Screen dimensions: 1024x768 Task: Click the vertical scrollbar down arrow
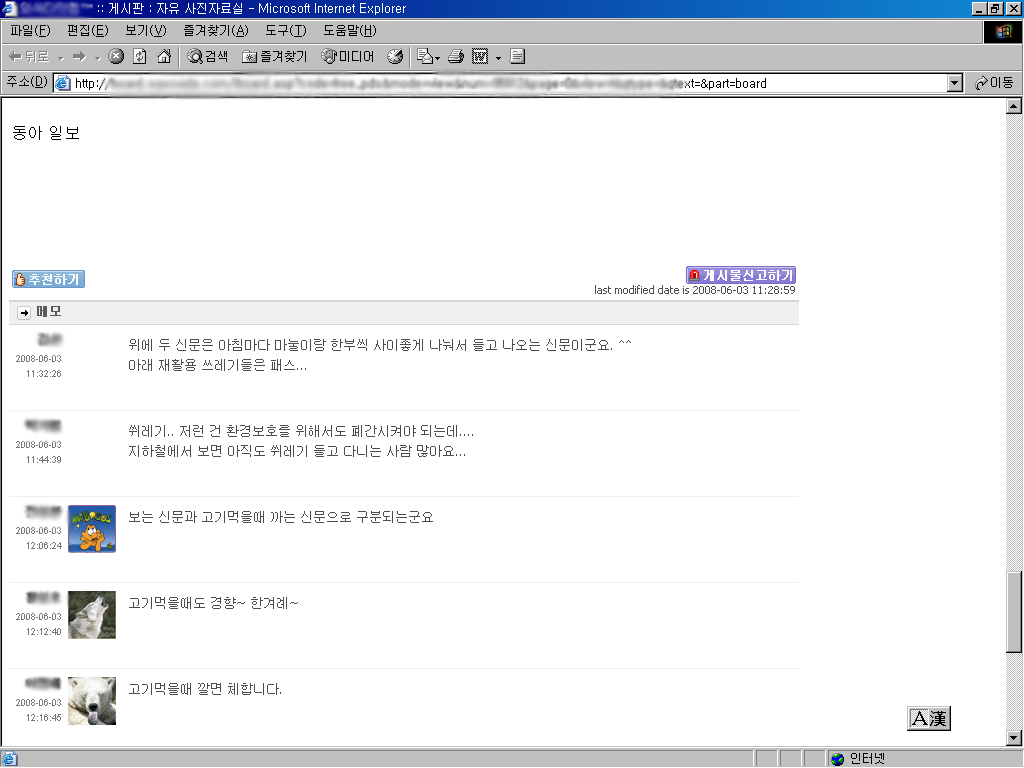(x=1014, y=738)
